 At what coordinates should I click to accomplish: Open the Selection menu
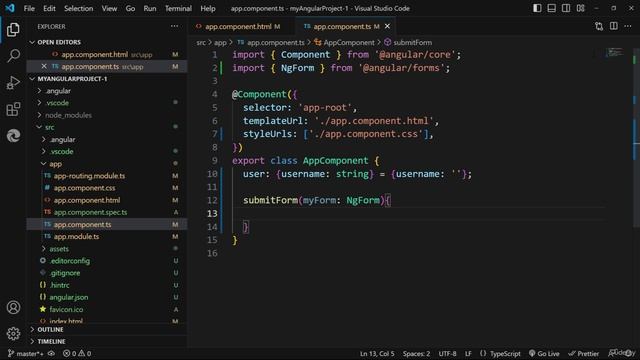[x=78, y=8]
